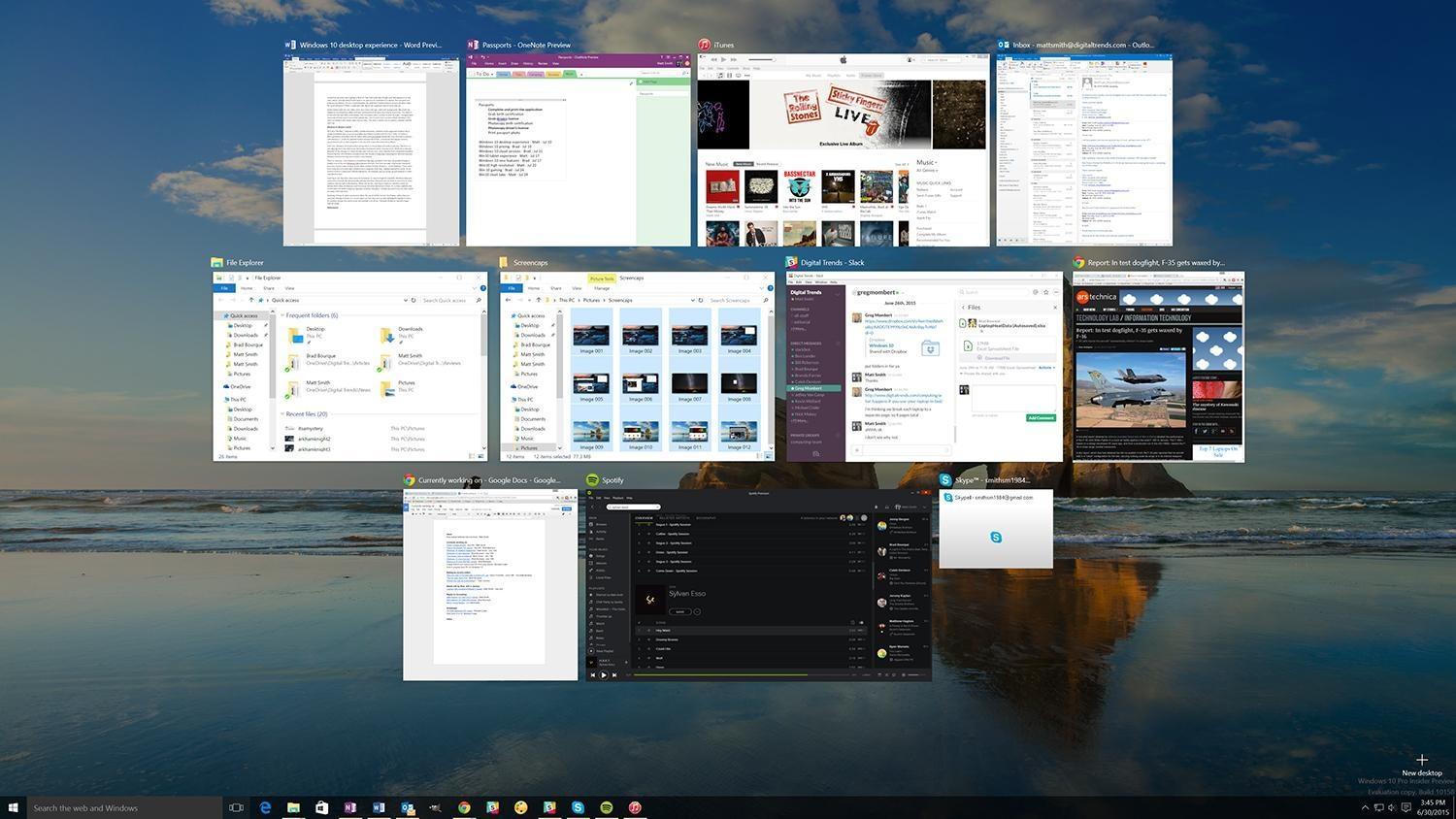The image size is (1456, 819).
Task: Select the Skype window thumbnail
Action: click(996, 529)
